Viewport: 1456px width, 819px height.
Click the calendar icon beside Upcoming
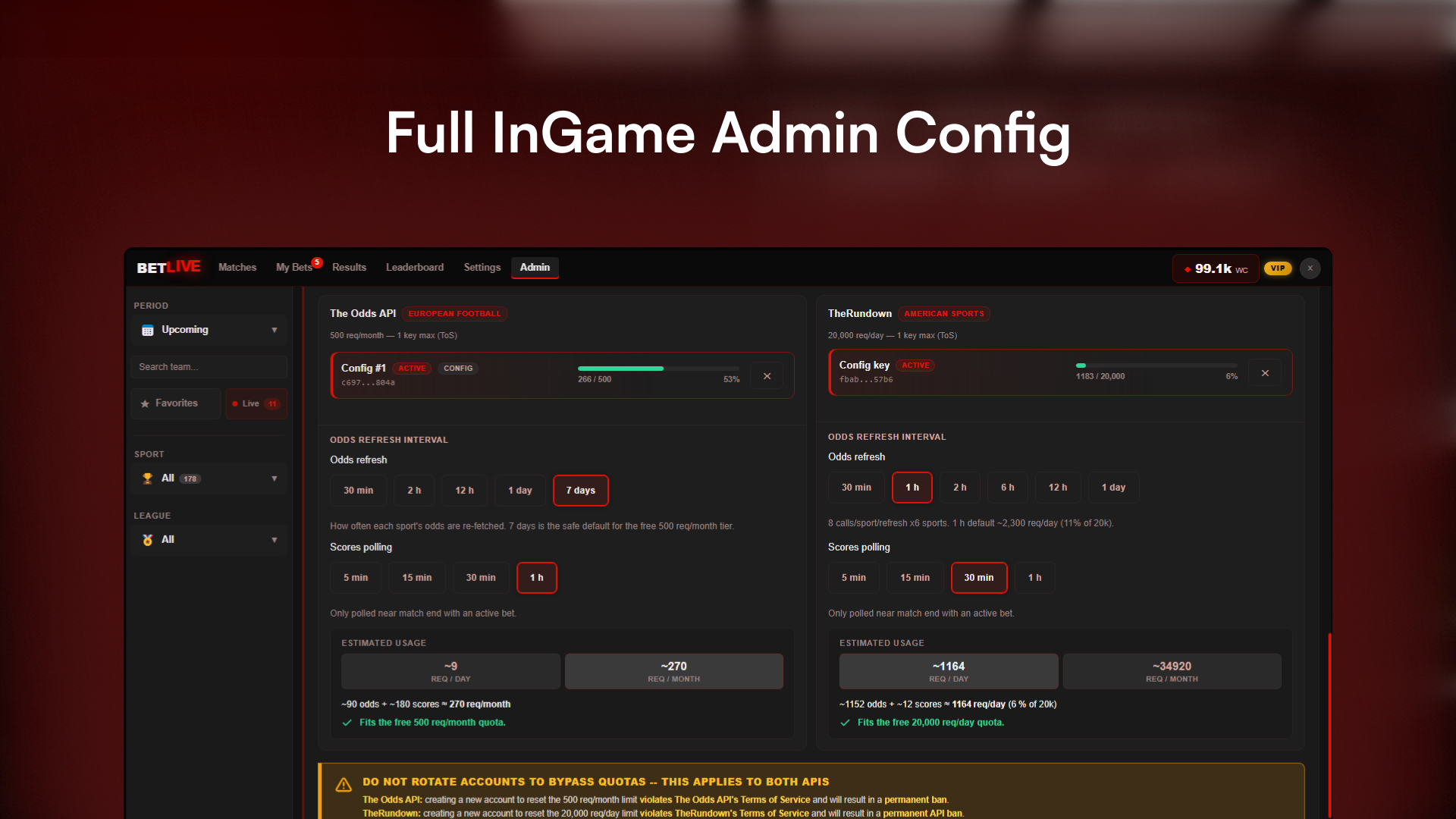pyautogui.click(x=148, y=330)
